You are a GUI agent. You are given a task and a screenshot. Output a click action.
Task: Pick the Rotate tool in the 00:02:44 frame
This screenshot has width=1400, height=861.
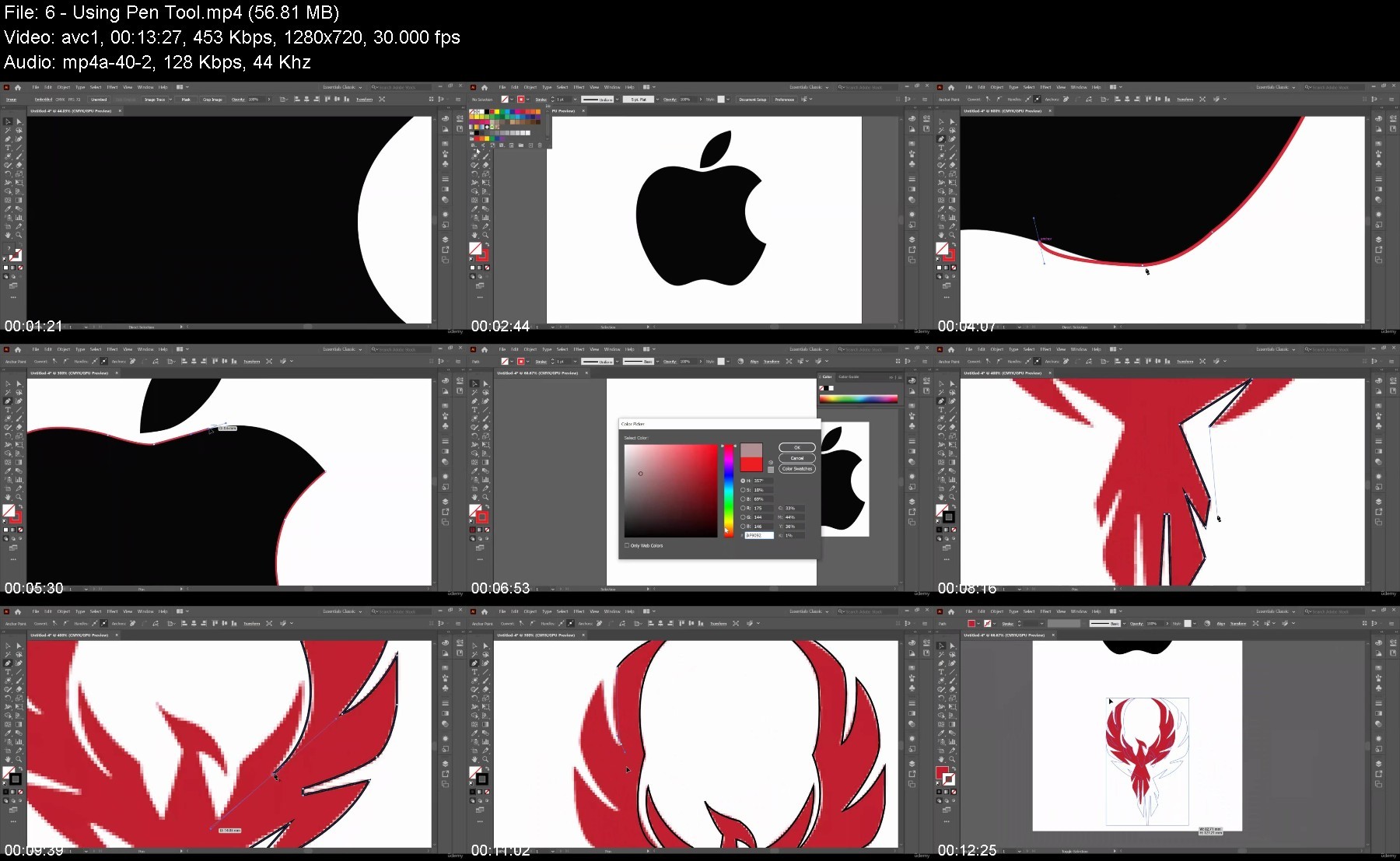click(x=474, y=174)
